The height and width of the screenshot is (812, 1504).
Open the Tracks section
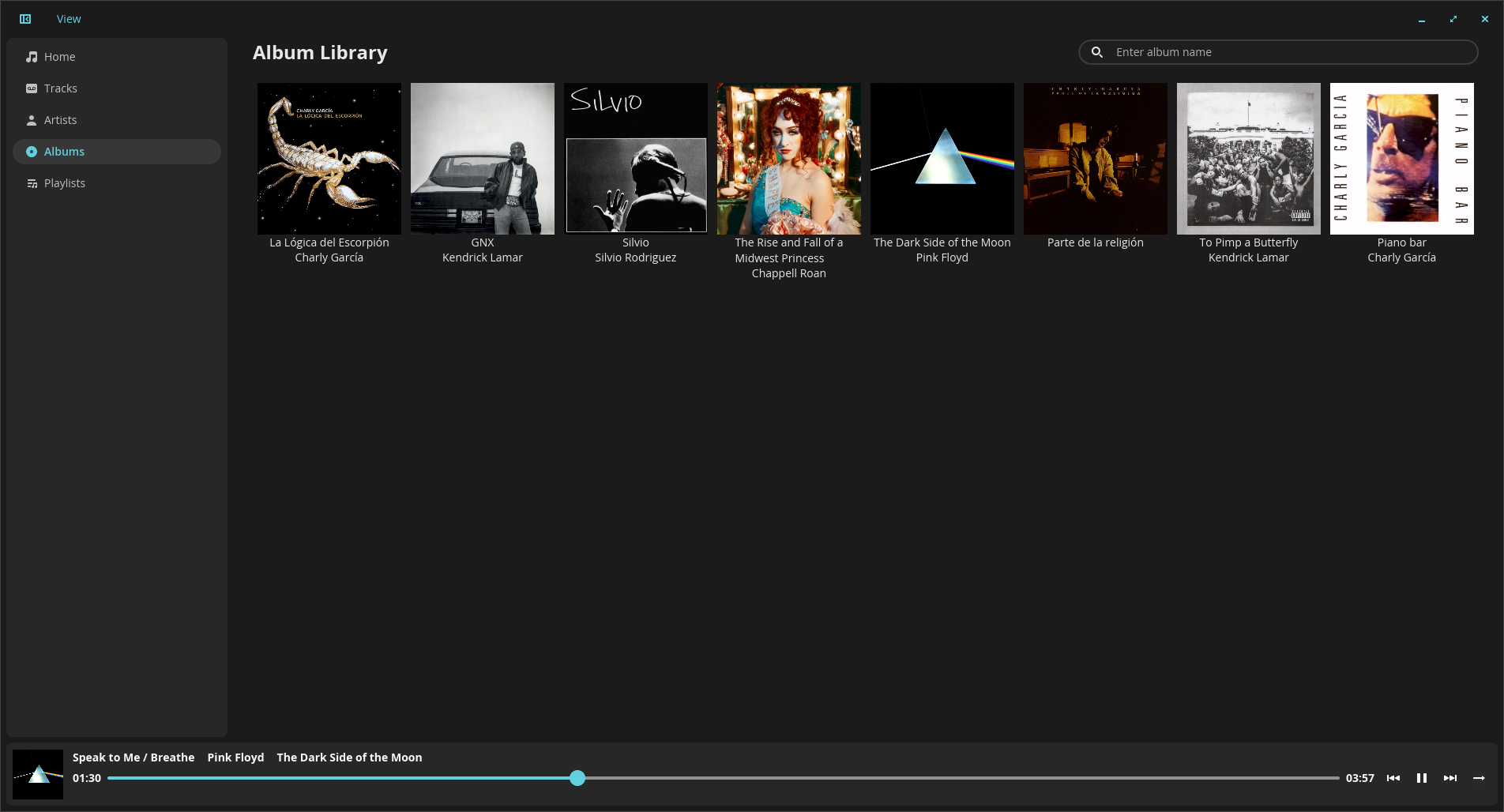click(117, 88)
